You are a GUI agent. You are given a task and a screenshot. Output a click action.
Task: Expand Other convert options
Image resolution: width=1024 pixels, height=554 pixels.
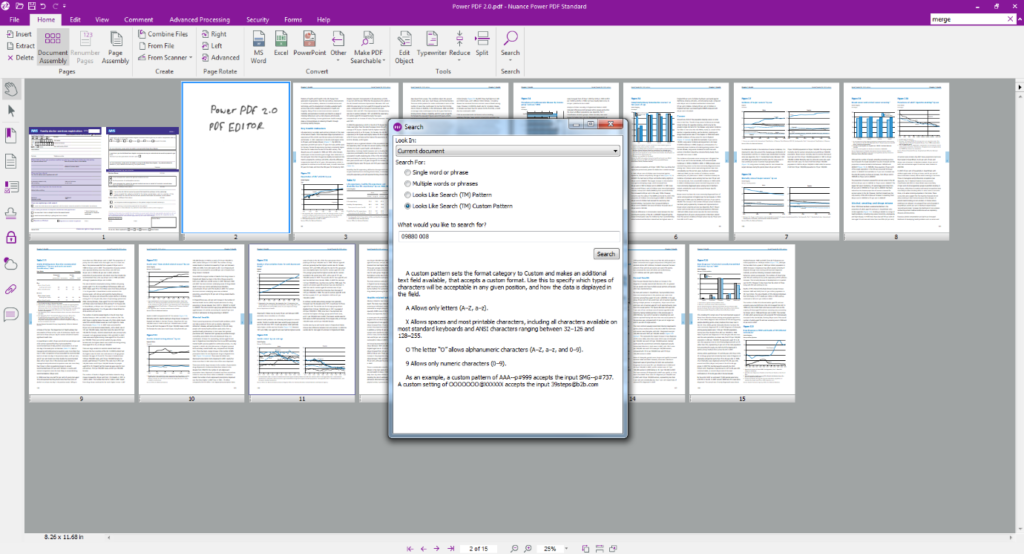pyautogui.click(x=338, y=61)
